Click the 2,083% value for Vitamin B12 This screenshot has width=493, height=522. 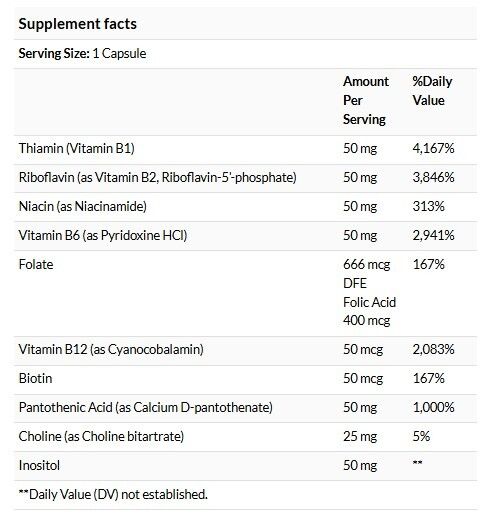pyautogui.click(x=433, y=349)
